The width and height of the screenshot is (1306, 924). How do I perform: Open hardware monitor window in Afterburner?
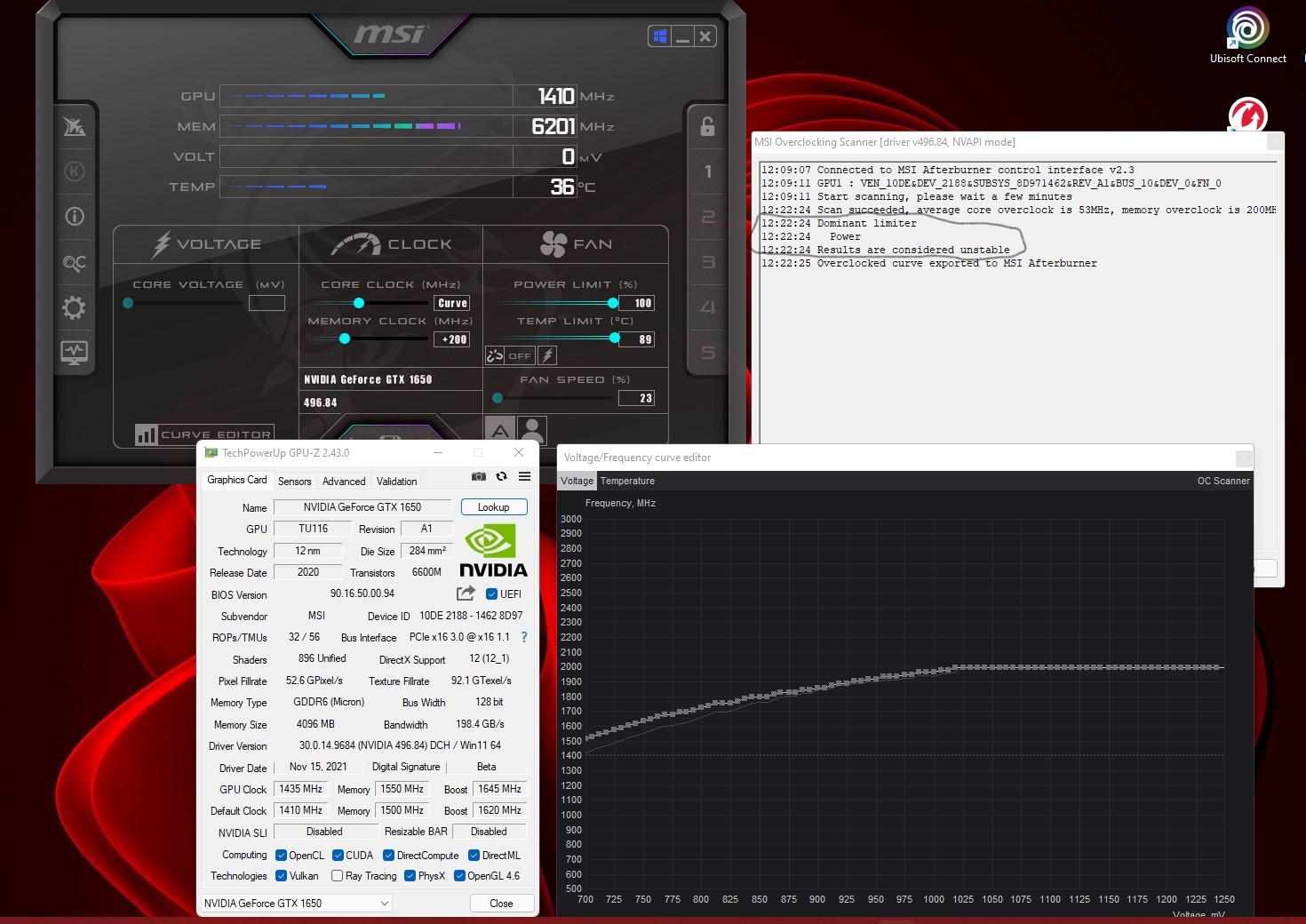coord(74,352)
